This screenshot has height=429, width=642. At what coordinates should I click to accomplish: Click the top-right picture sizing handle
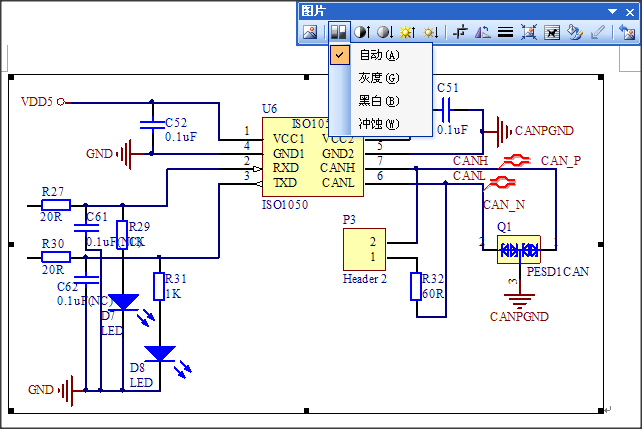[x=601, y=77]
